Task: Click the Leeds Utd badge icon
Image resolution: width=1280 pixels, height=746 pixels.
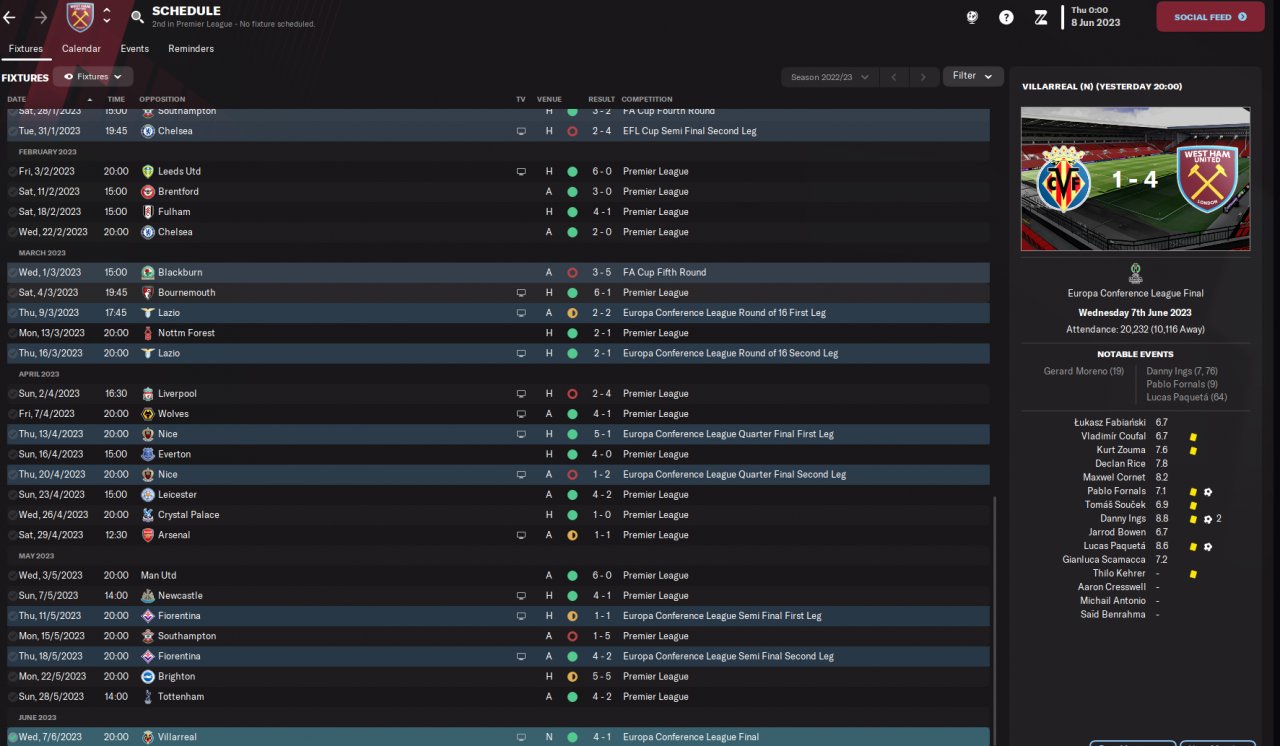Action: 148,171
